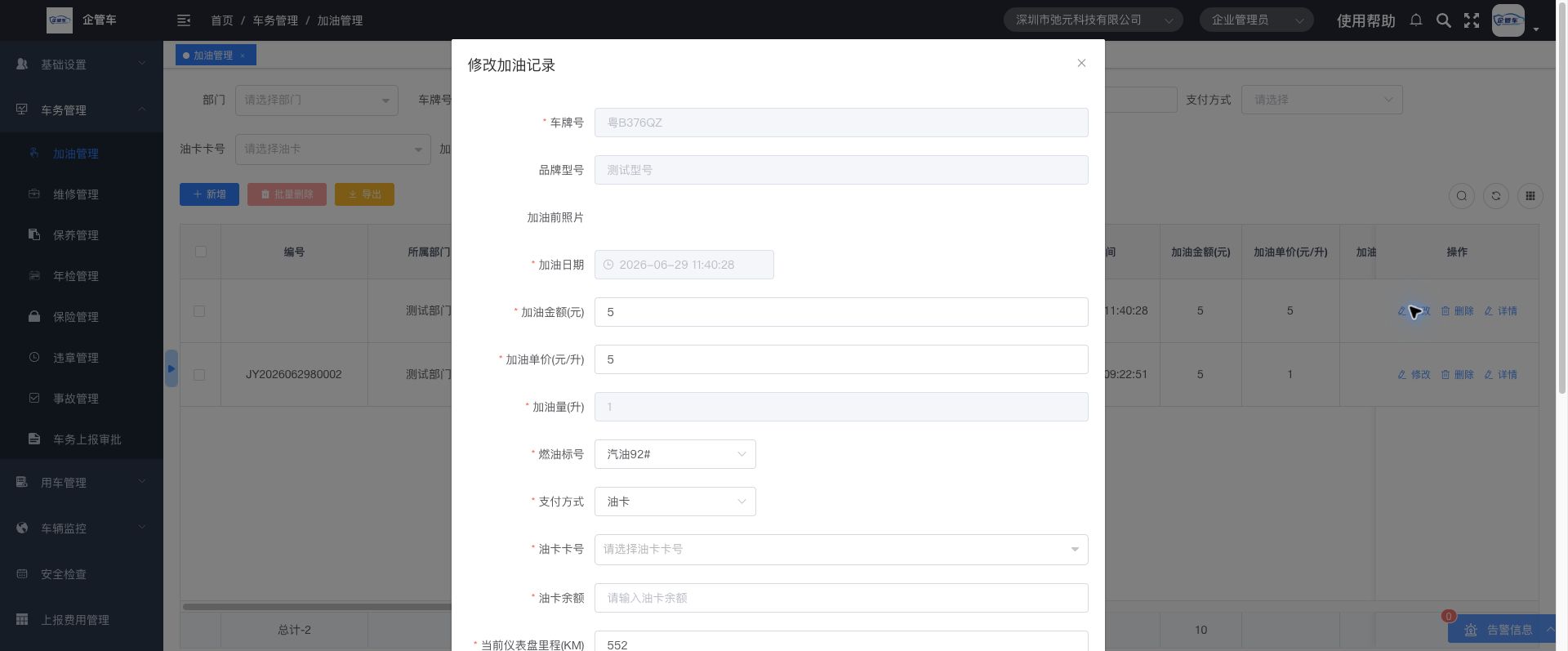Viewport: 1568px width, 651px height.
Task: Collapse the 车务管理 menu
Action: pos(82,110)
